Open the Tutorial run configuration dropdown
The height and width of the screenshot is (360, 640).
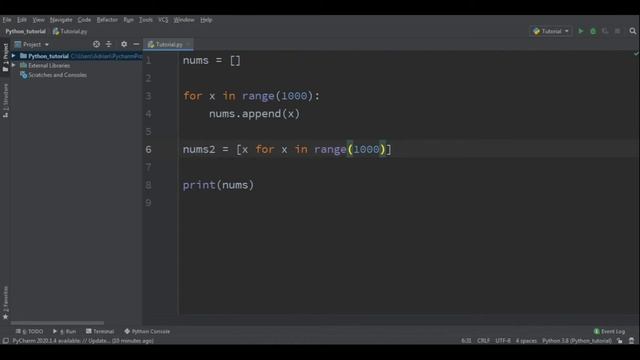click(x=551, y=31)
